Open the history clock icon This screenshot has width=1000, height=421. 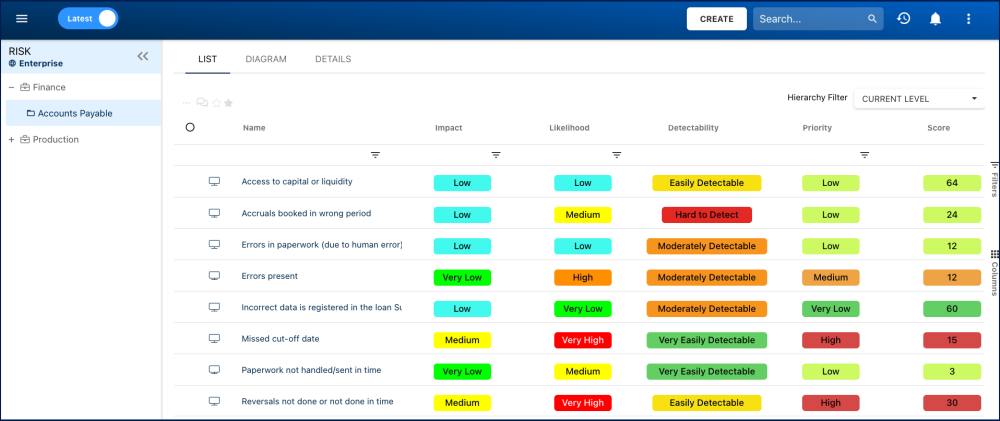click(x=903, y=18)
